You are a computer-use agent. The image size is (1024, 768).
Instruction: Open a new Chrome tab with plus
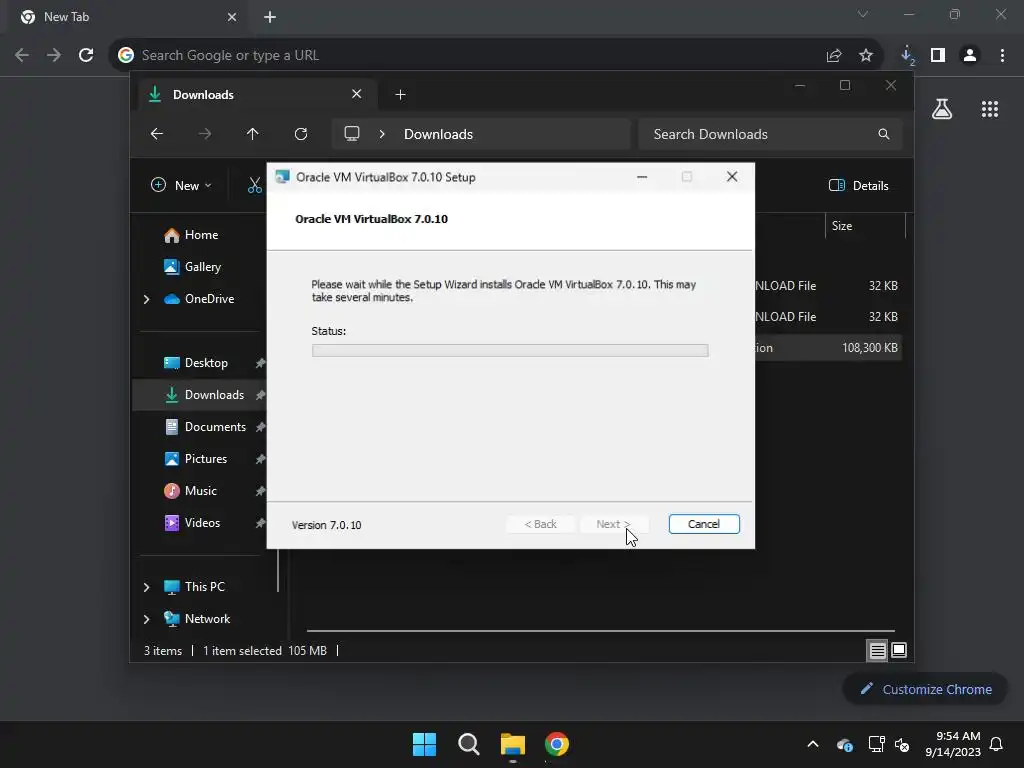[270, 17]
